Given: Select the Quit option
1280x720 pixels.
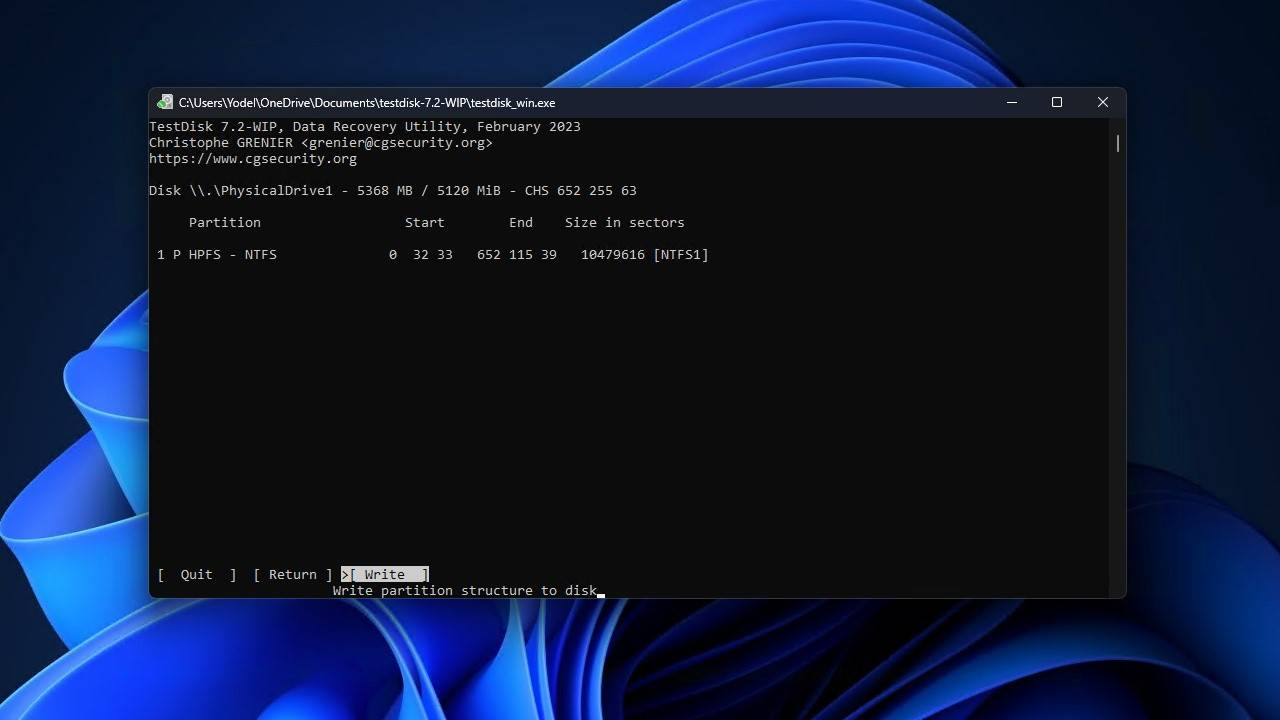Looking at the screenshot, I should 196,574.
